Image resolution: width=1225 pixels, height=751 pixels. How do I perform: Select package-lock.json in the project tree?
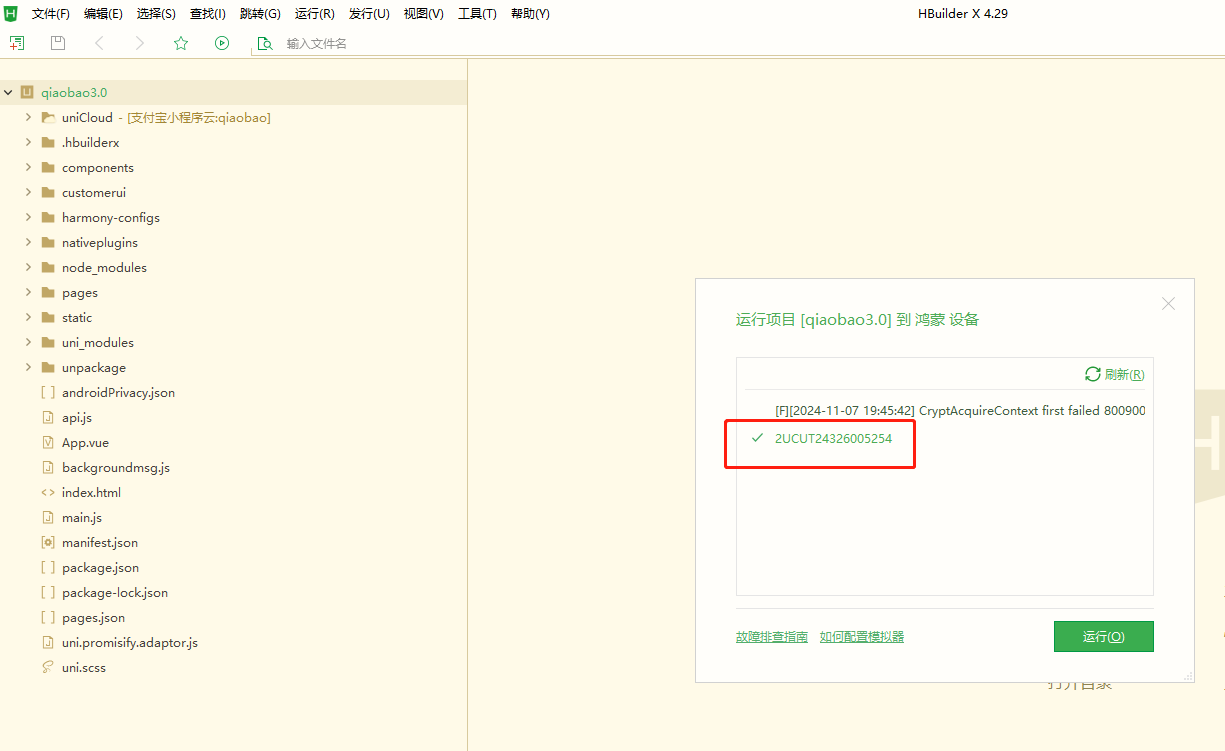coord(115,592)
